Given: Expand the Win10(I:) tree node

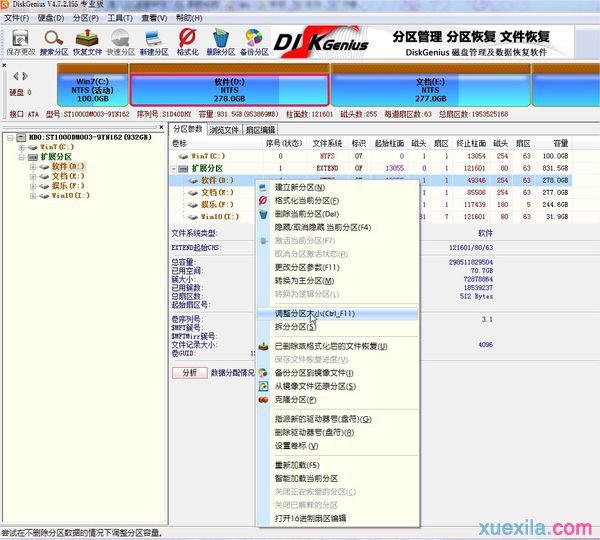Looking at the screenshot, I should pyautogui.click(x=33, y=196).
